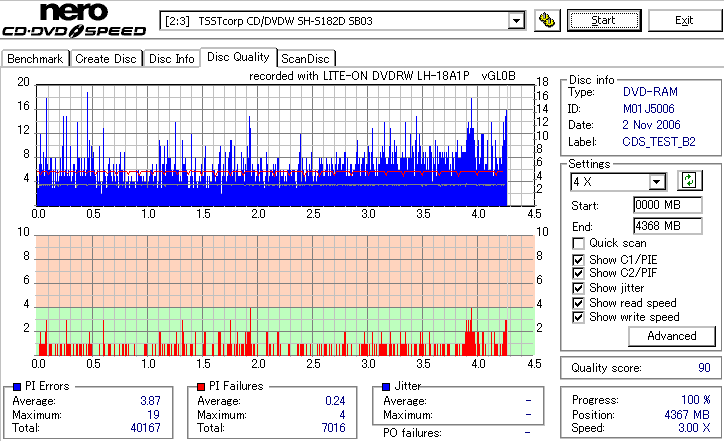The image size is (724, 441).
Task: Click the PI Errors blue graph
Action: click(285, 145)
